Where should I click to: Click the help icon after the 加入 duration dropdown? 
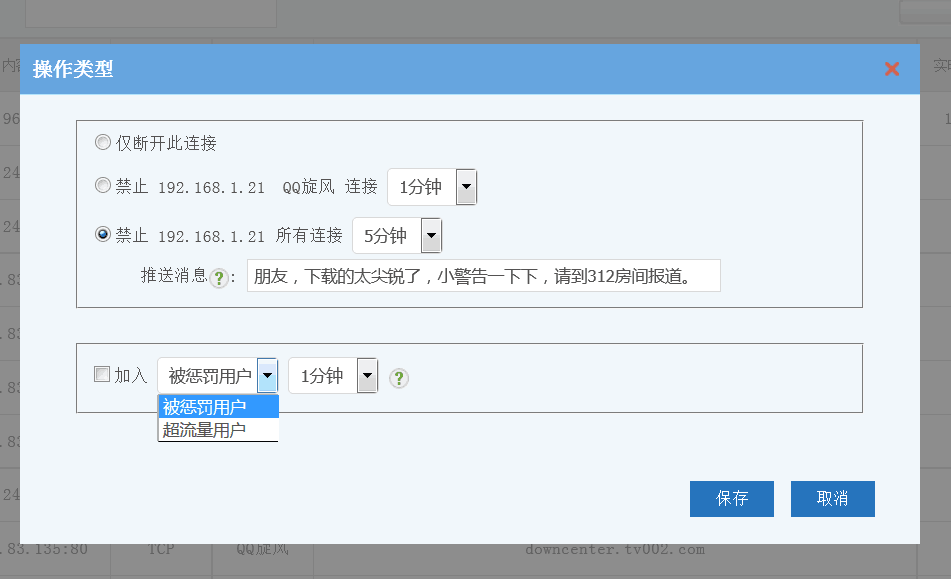coord(399,378)
